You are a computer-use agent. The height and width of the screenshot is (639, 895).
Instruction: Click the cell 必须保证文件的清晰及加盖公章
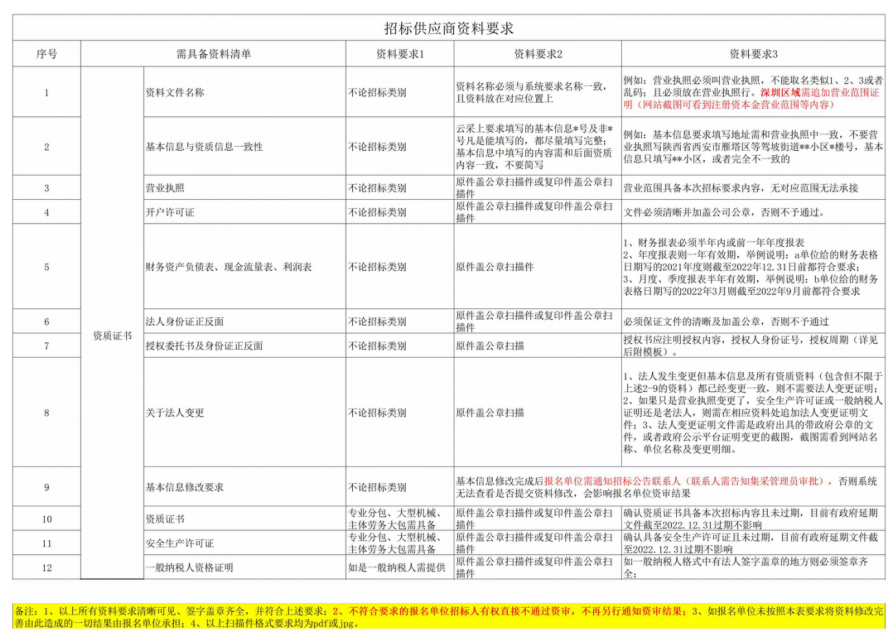pyautogui.click(x=753, y=321)
